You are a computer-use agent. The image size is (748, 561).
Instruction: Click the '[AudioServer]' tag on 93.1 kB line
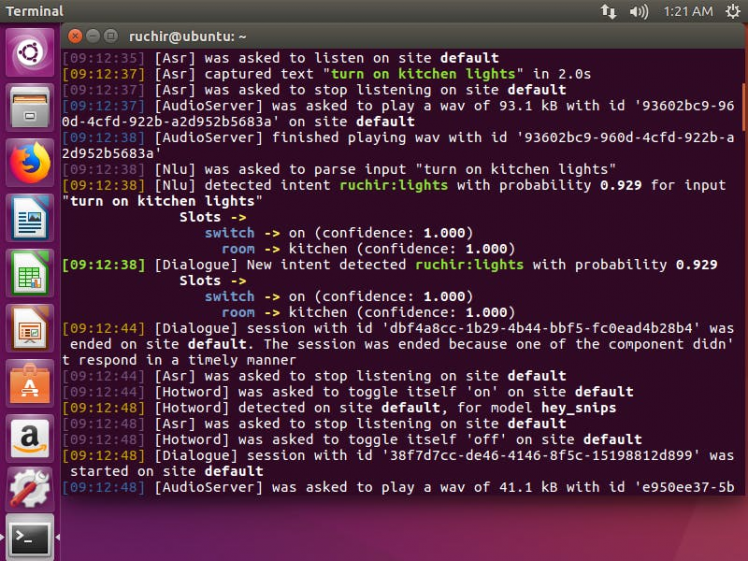tap(209, 106)
